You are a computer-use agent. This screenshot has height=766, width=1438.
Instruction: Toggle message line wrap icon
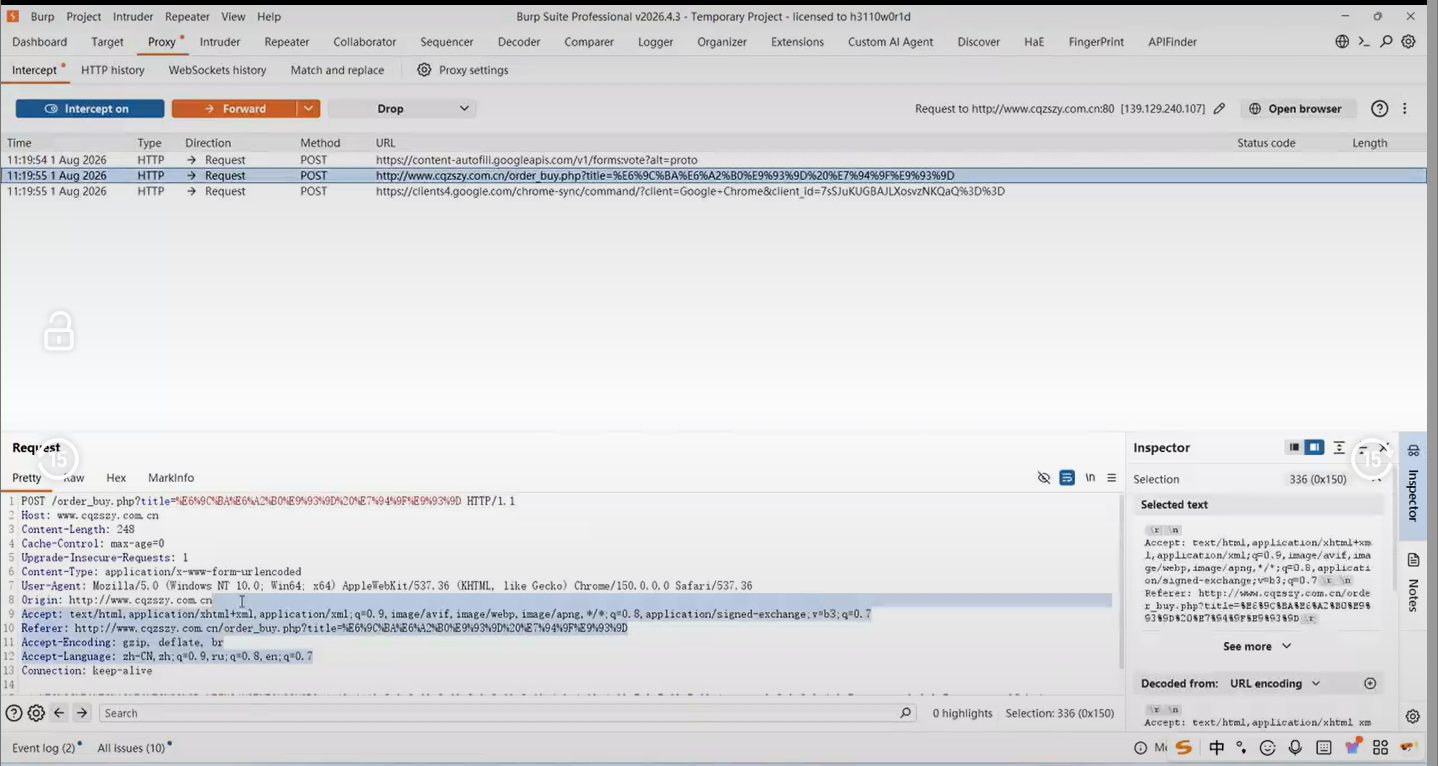(x=1067, y=478)
